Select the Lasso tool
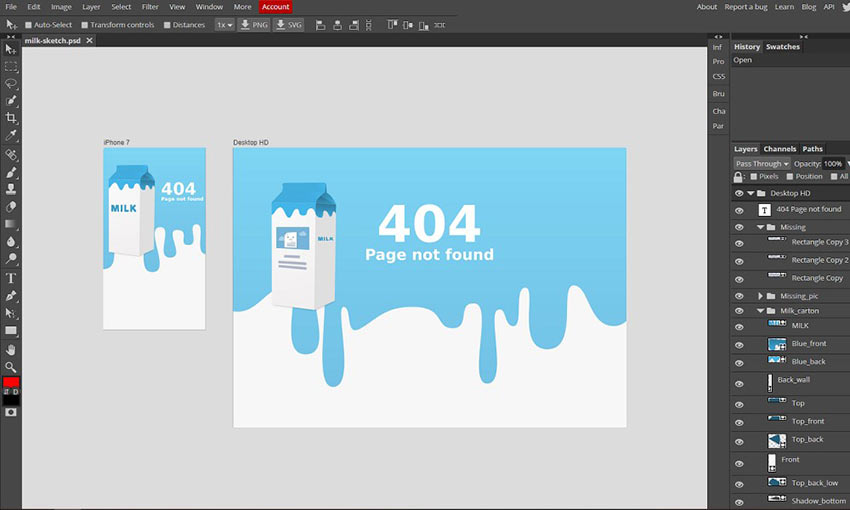The width and height of the screenshot is (850, 510). 11,84
